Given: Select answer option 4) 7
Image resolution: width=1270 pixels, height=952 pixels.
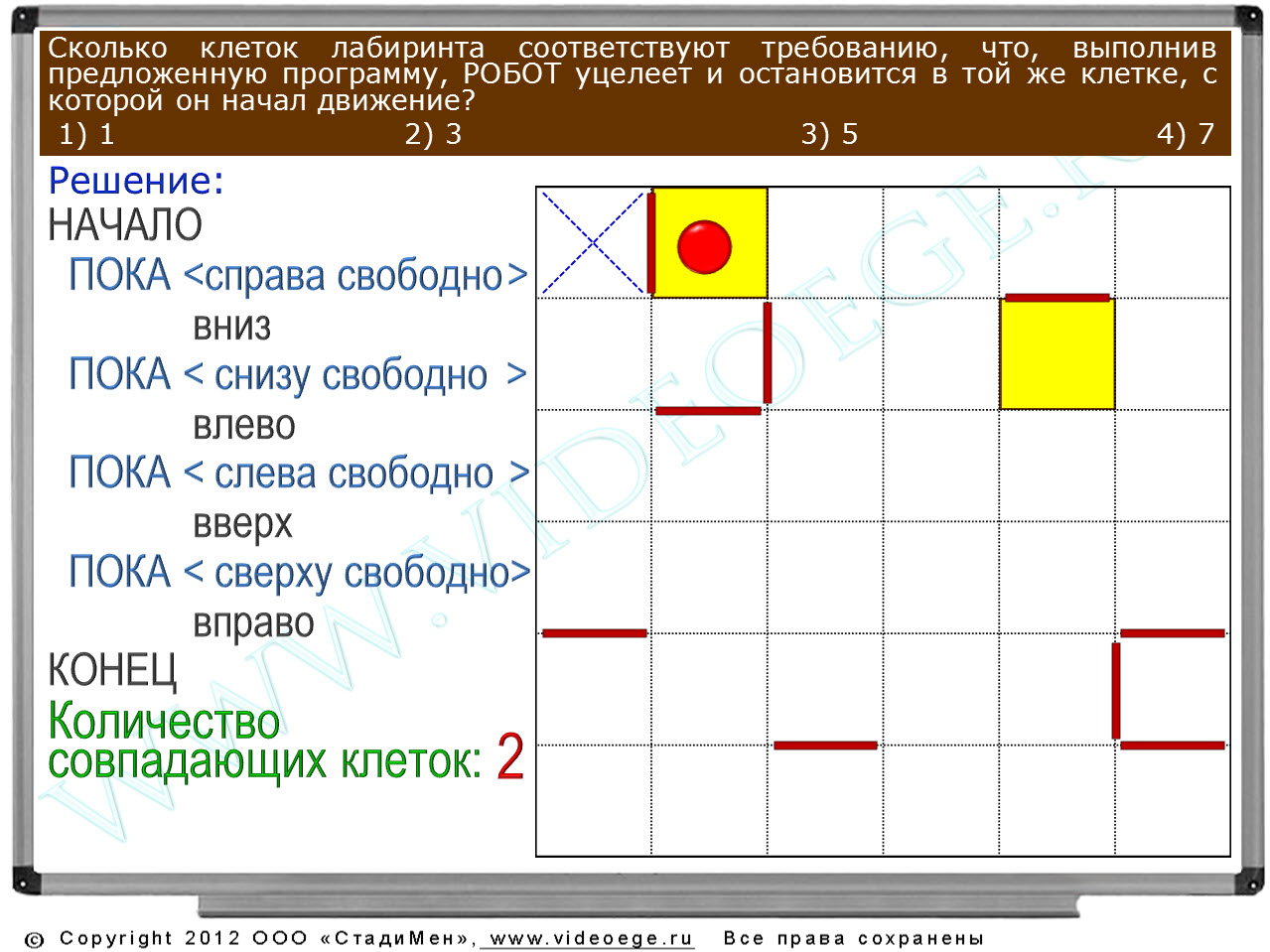Looking at the screenshot, I should pos(1186,134).
